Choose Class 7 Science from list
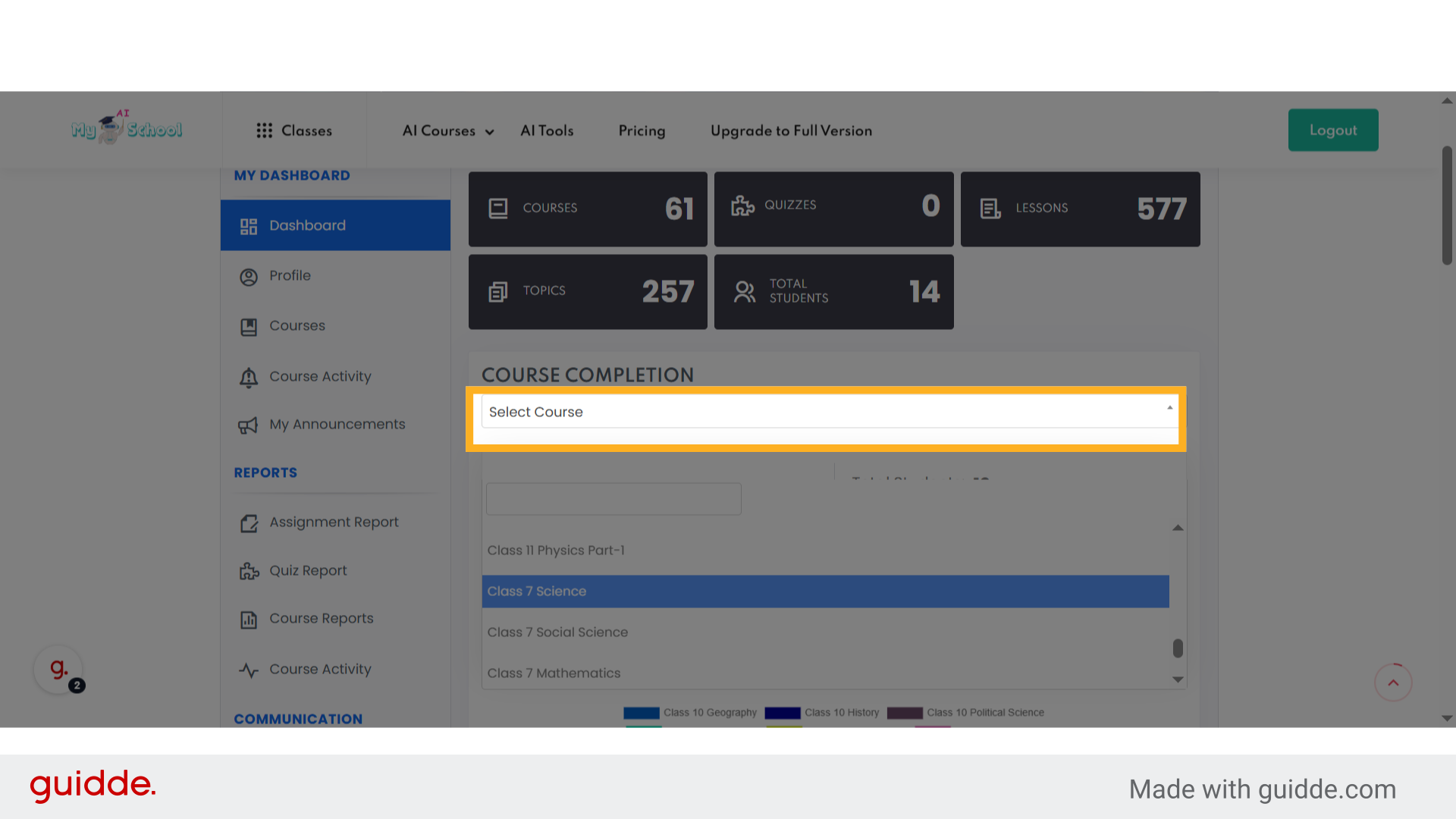The width and height of the screenshot is (1456, 819). point(825,591)
